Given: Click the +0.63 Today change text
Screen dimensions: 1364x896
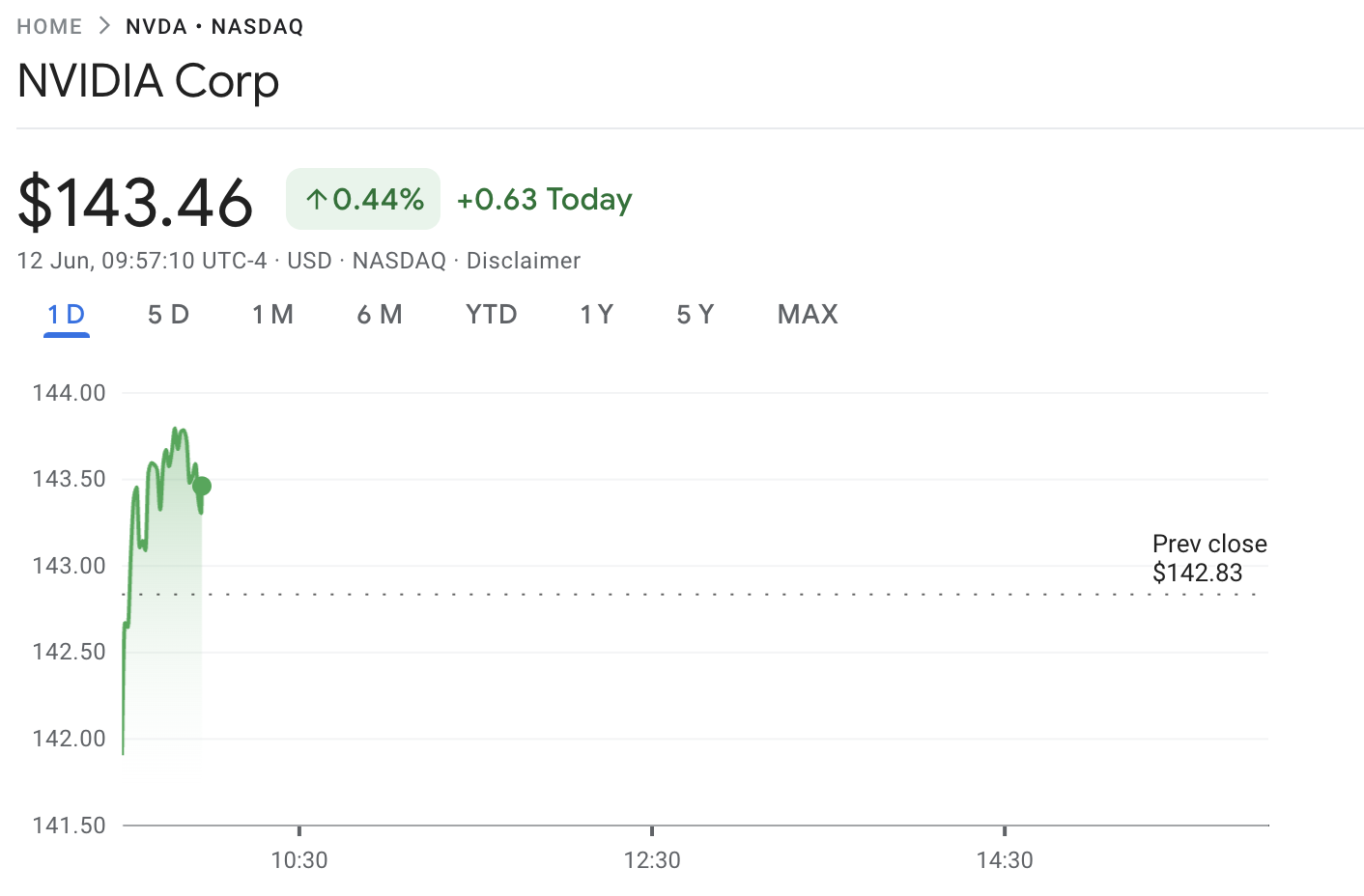Looking at the screenshot, I should click(544, 199).
